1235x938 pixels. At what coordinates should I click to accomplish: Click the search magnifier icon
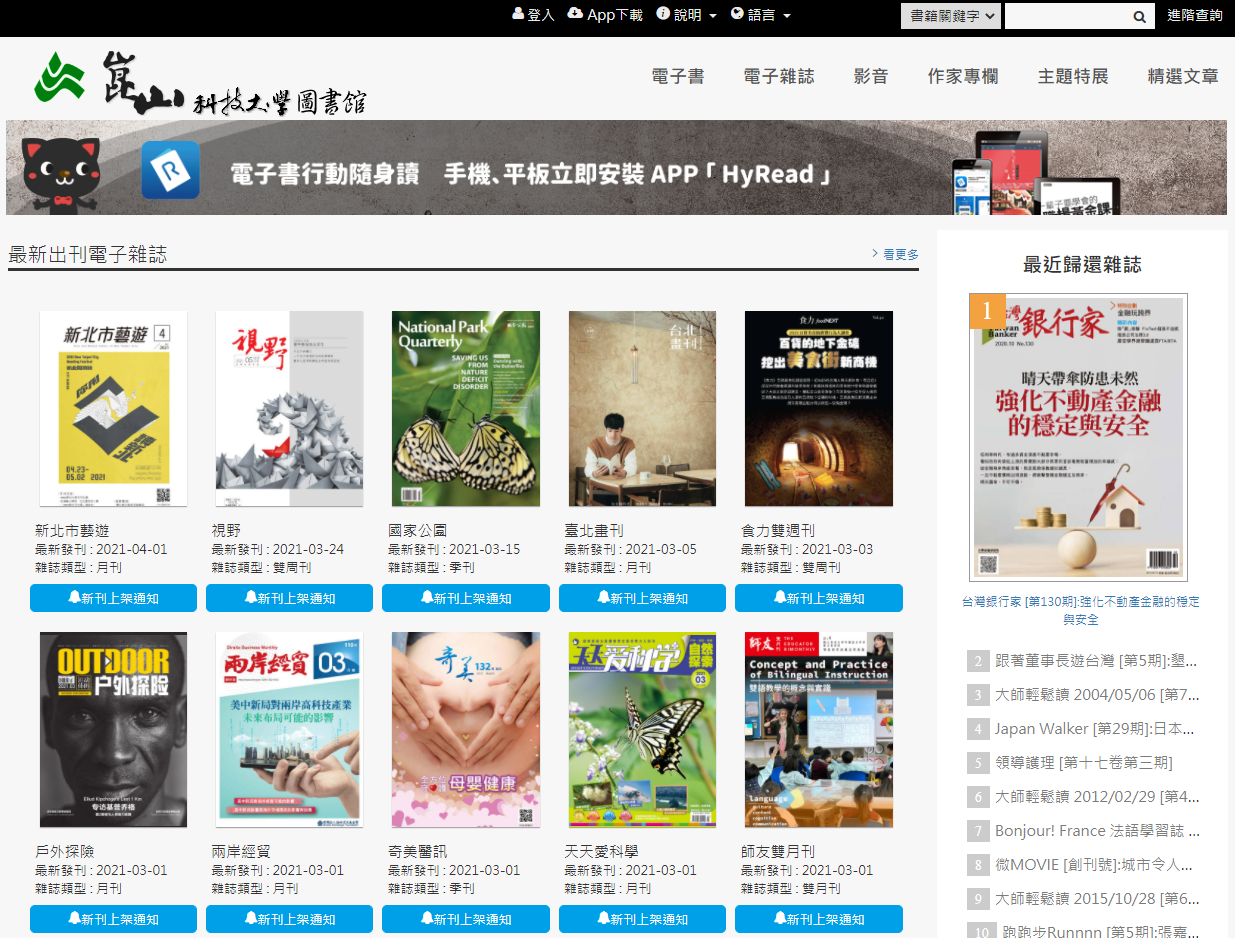1139,16
